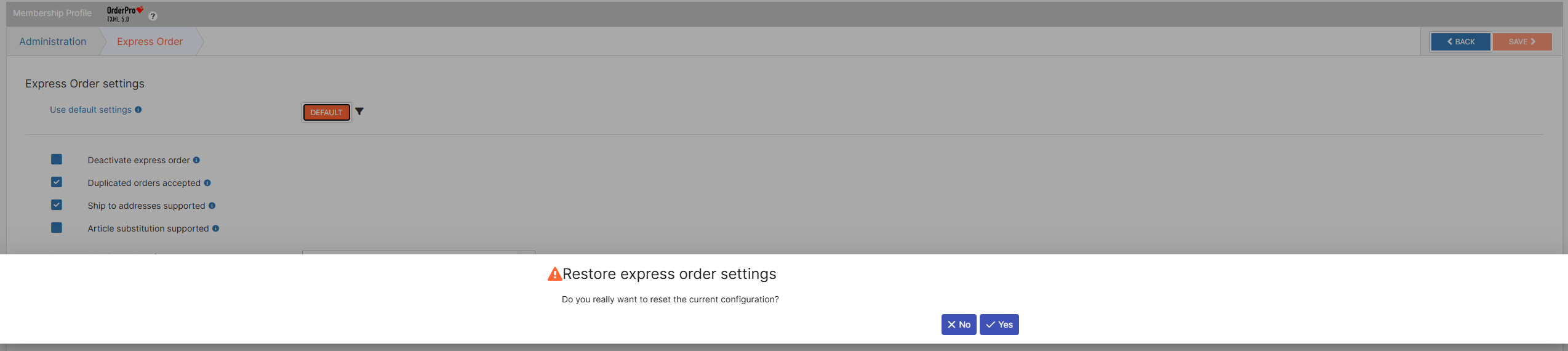Uncheck Duplicated orders accepted
Image resolution: width=1568 pixels, height=351 pixels.
[57, 182]
